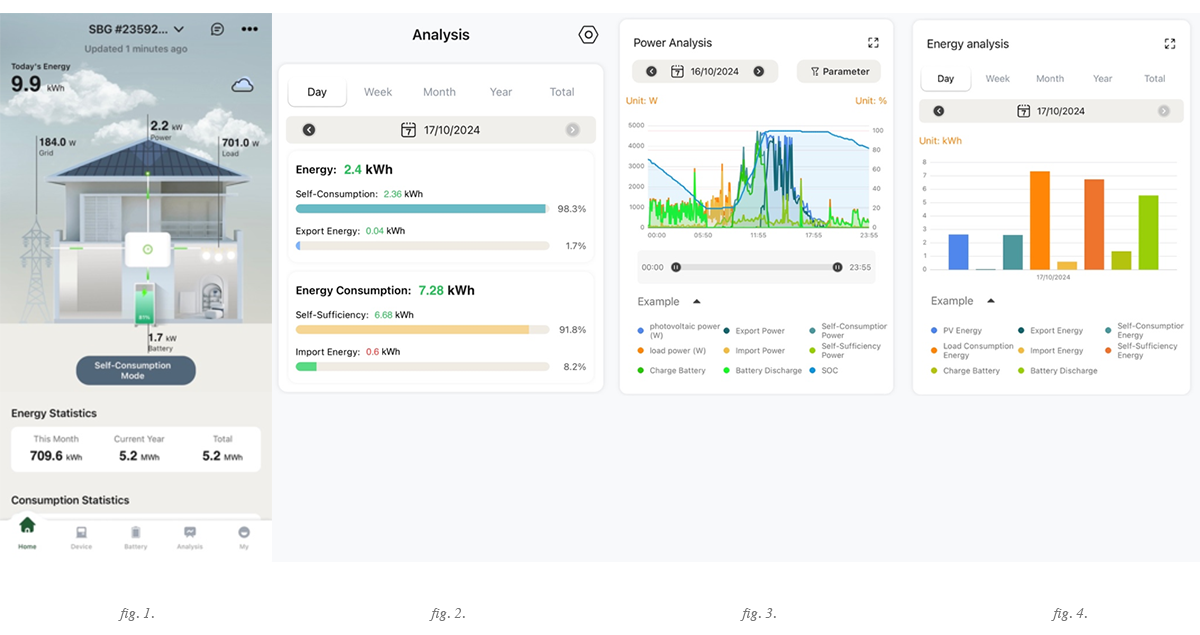Go to previous day on Analysis screen
1200x635 pixels.
[x=309, y=130]
